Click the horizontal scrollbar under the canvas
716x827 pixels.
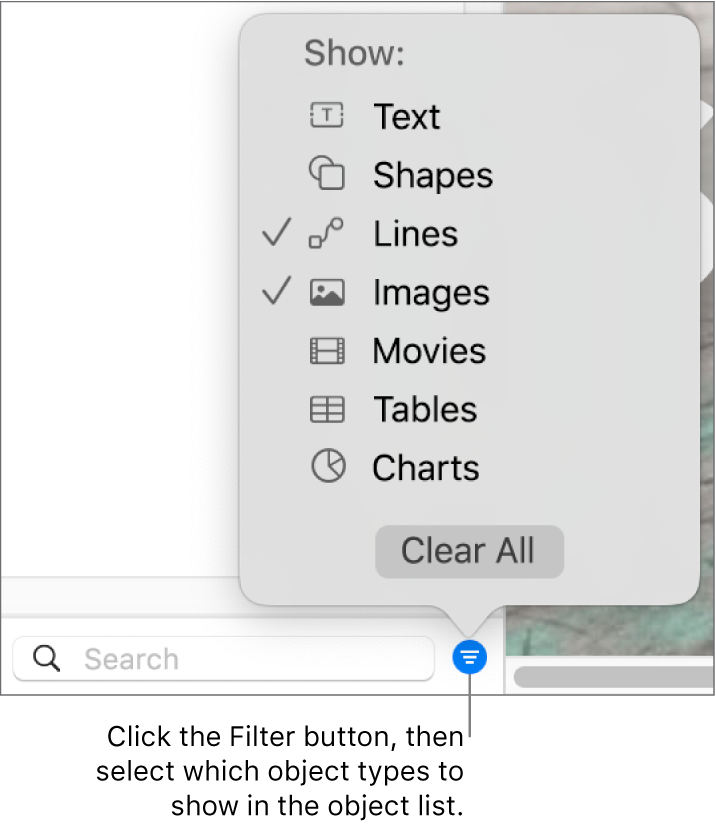click(x=612, y=677)
